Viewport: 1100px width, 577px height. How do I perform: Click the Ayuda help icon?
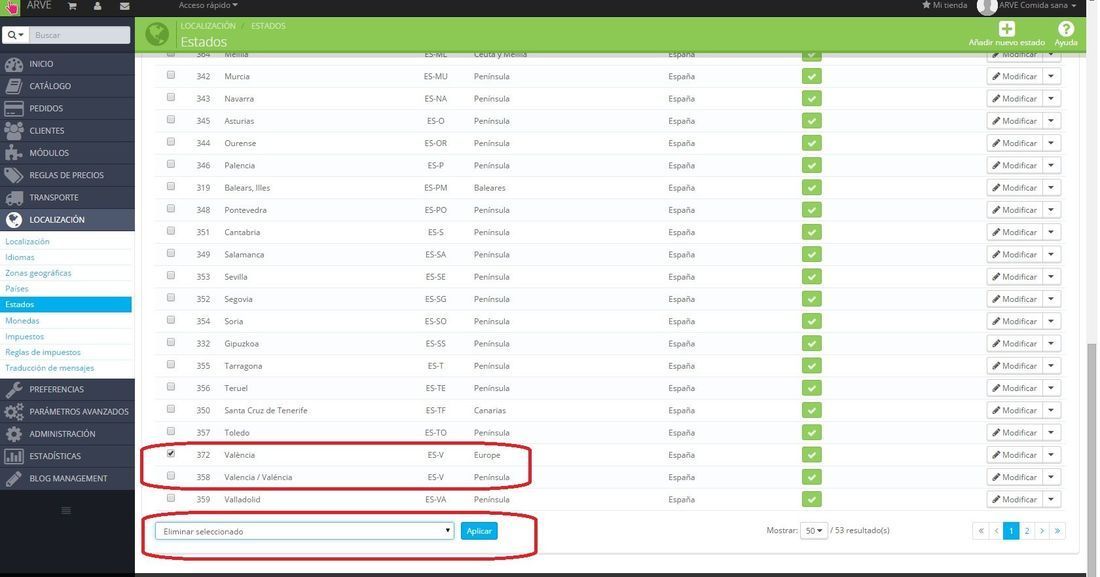tap(1066, 29)
